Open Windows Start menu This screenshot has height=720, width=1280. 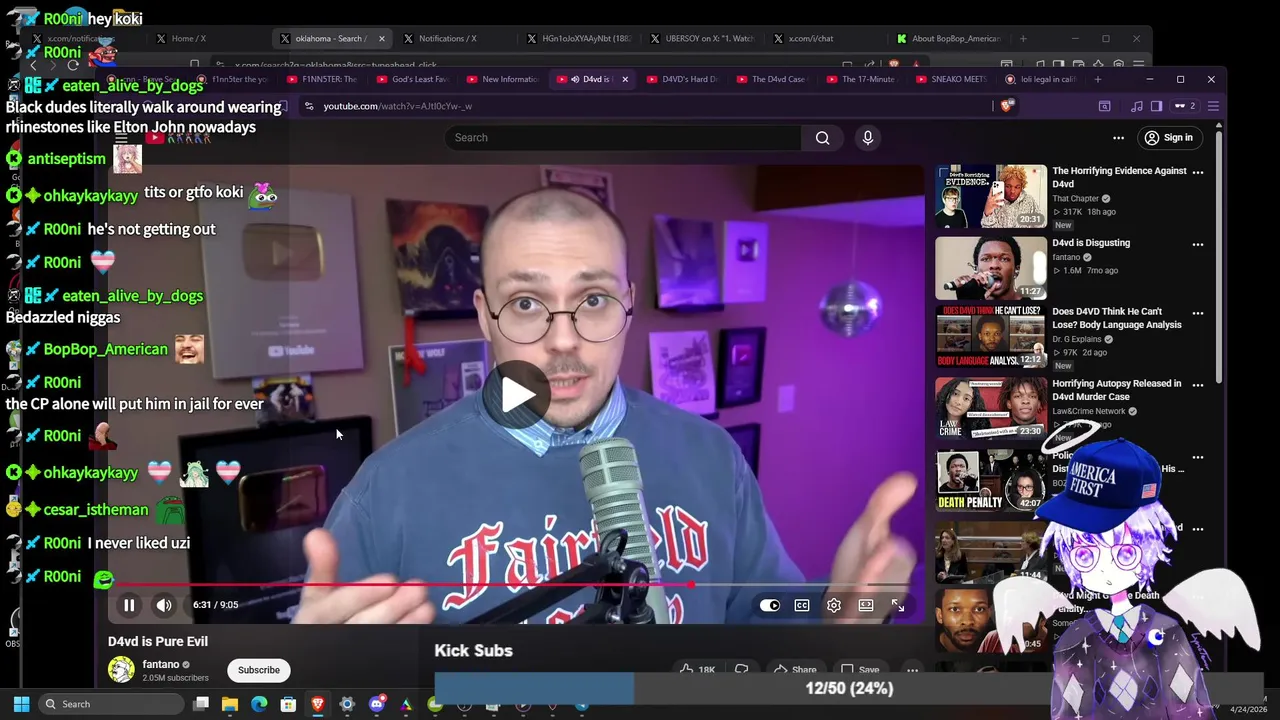coord(21,704)
